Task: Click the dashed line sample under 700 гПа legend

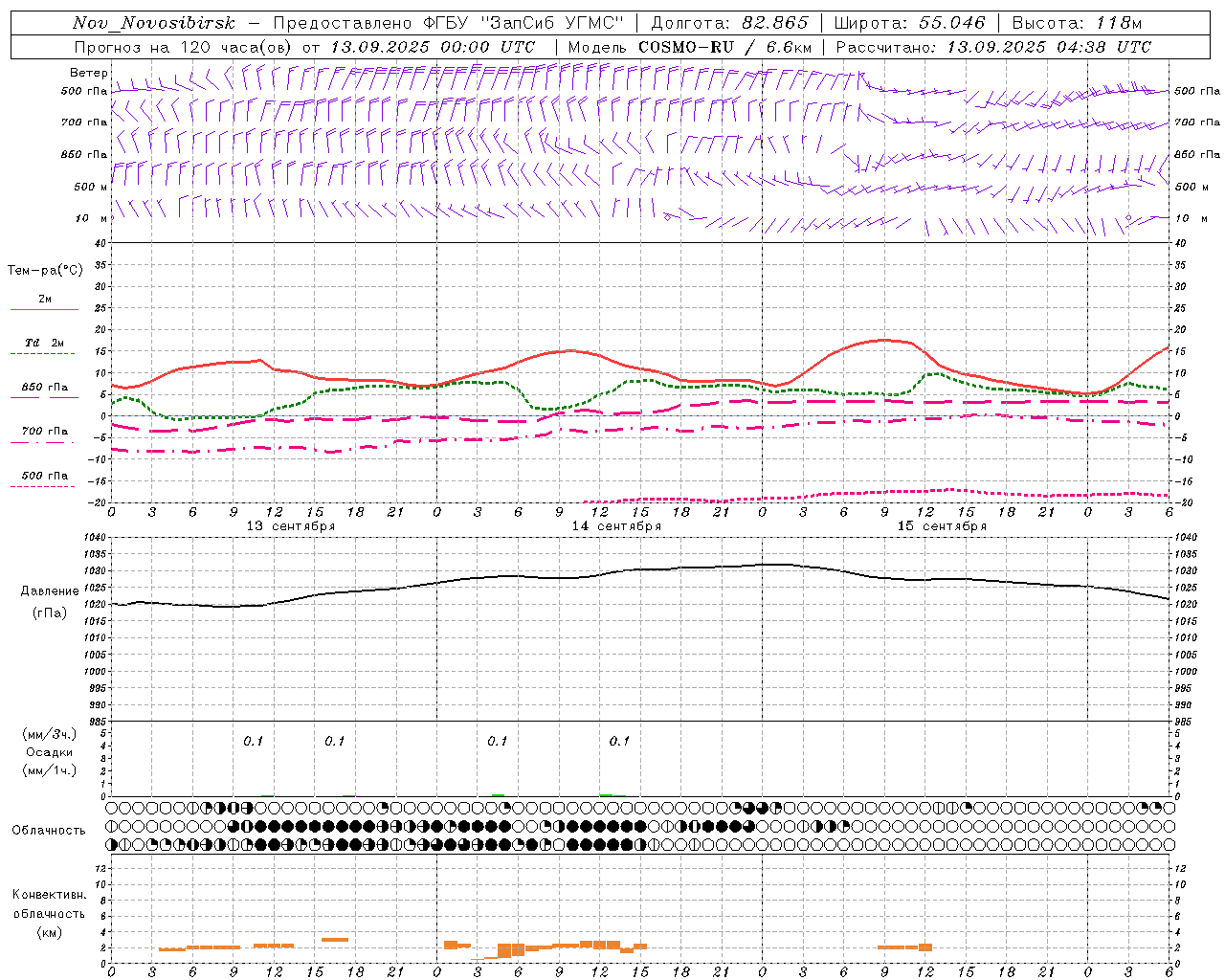Action: pos(44,442)
